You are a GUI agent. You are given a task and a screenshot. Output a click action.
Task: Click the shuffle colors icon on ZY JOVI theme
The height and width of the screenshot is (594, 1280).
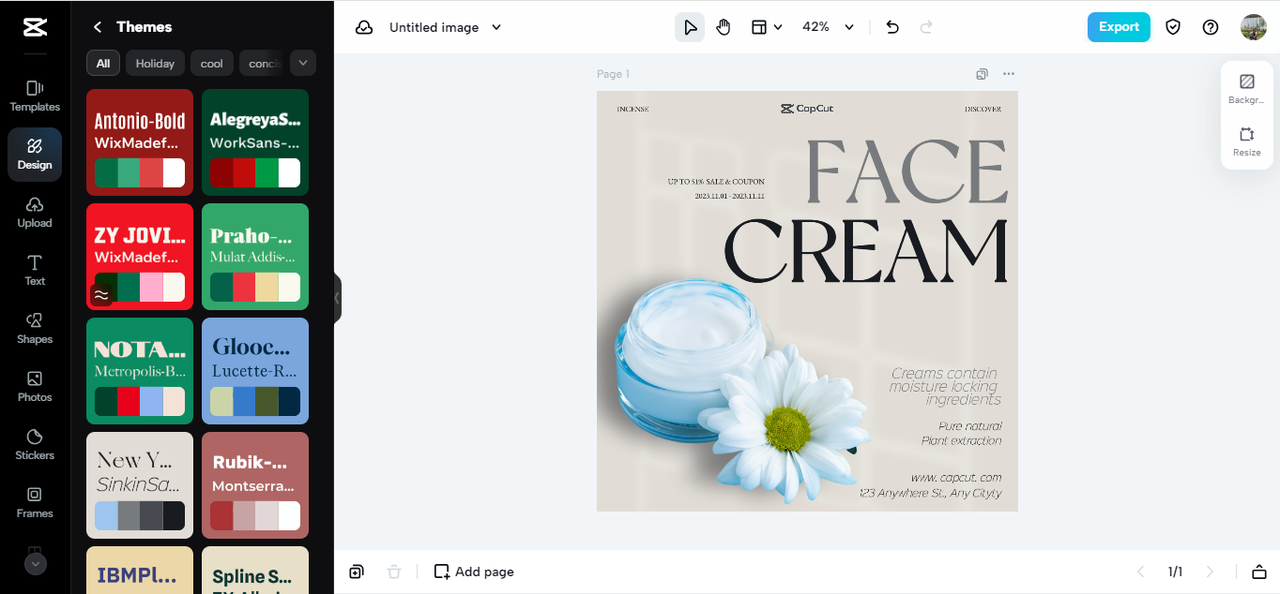tap(101, 295)
